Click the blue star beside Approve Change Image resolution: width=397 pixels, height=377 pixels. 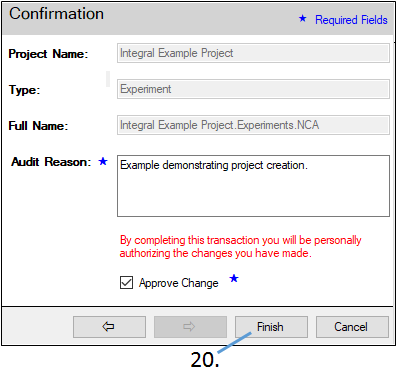[x=234, y=278]
